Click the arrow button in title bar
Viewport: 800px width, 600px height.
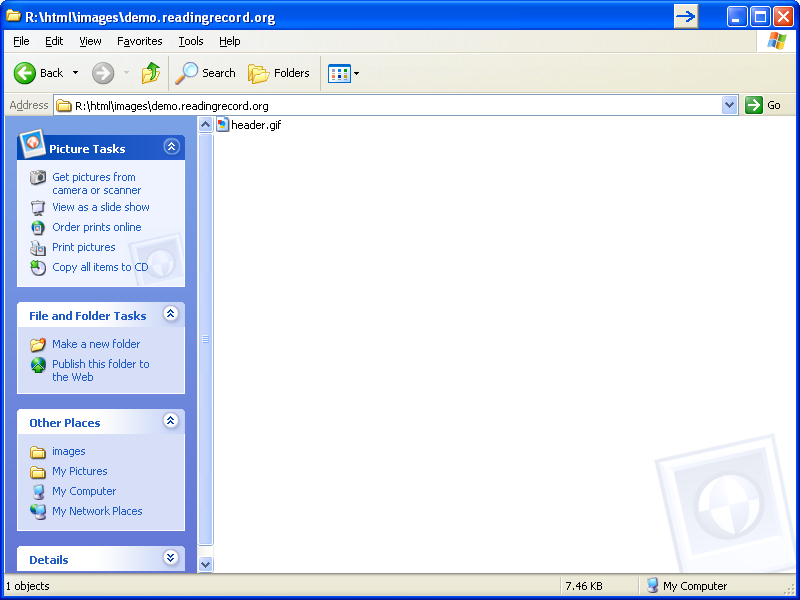point(686,17)
